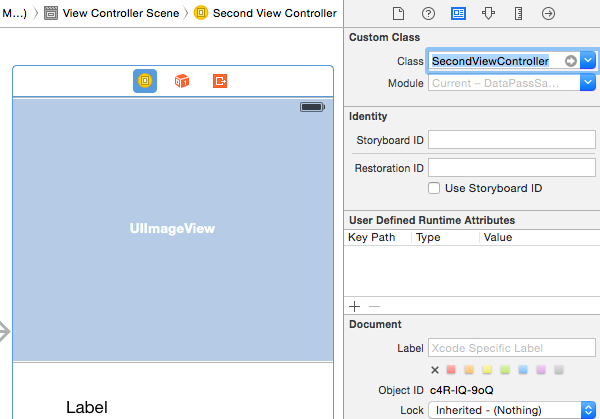Image resolution: width=600 pixels, height=419 pixels.
Task: Select the First Responder cube icon
Action: pos(182,81)
